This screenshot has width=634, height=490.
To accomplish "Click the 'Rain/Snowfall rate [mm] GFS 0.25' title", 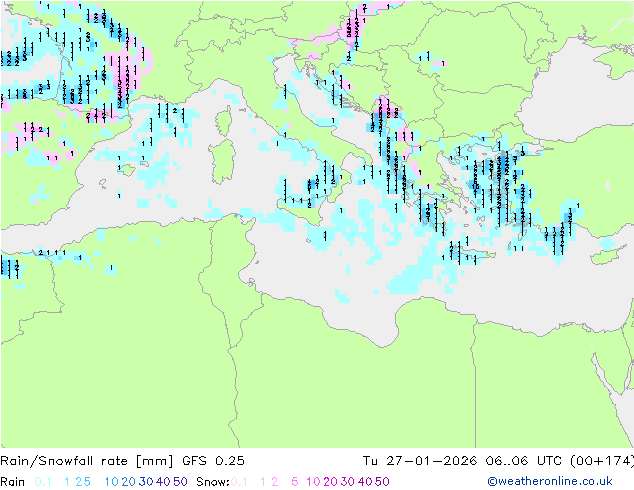I will 123,461.
